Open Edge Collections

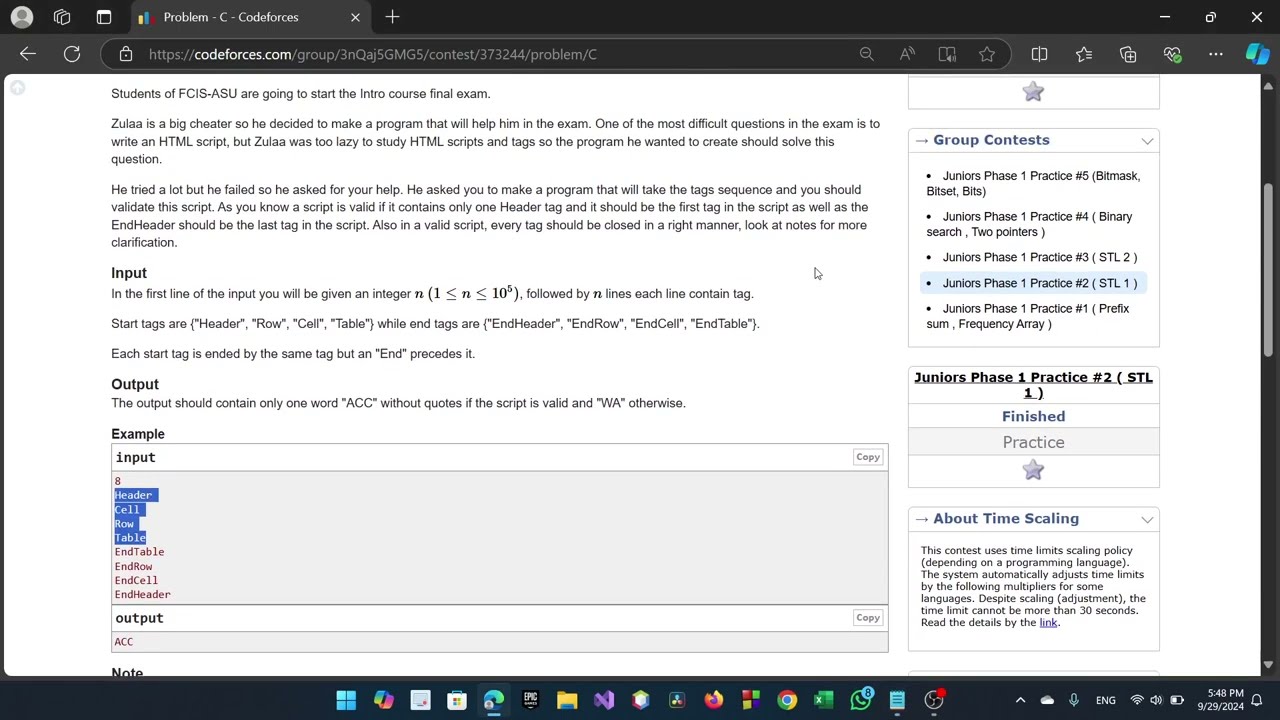pos(1128,54)
